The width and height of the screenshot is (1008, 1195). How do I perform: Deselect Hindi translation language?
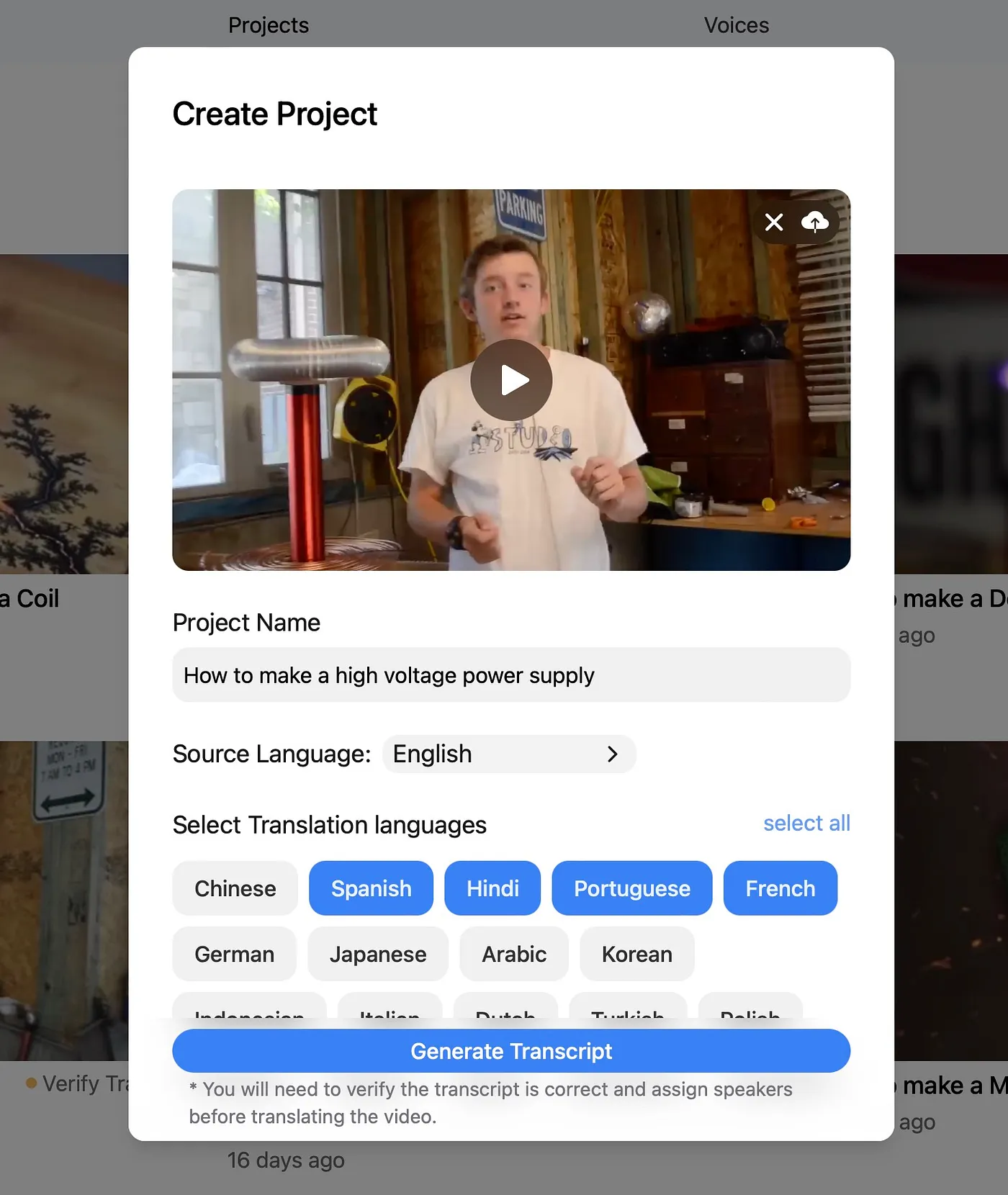492,888
